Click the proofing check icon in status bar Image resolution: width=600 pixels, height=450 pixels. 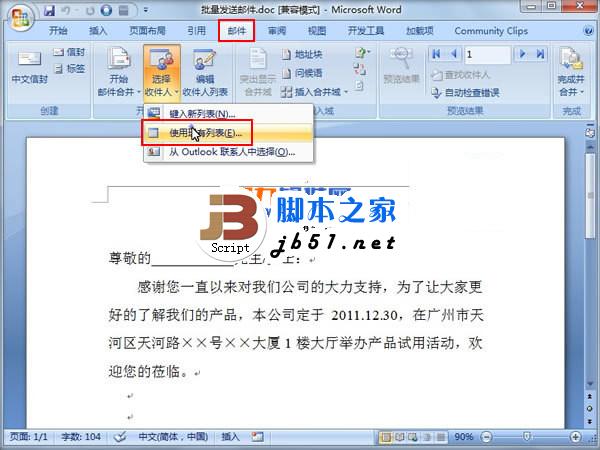coord(120,437)
